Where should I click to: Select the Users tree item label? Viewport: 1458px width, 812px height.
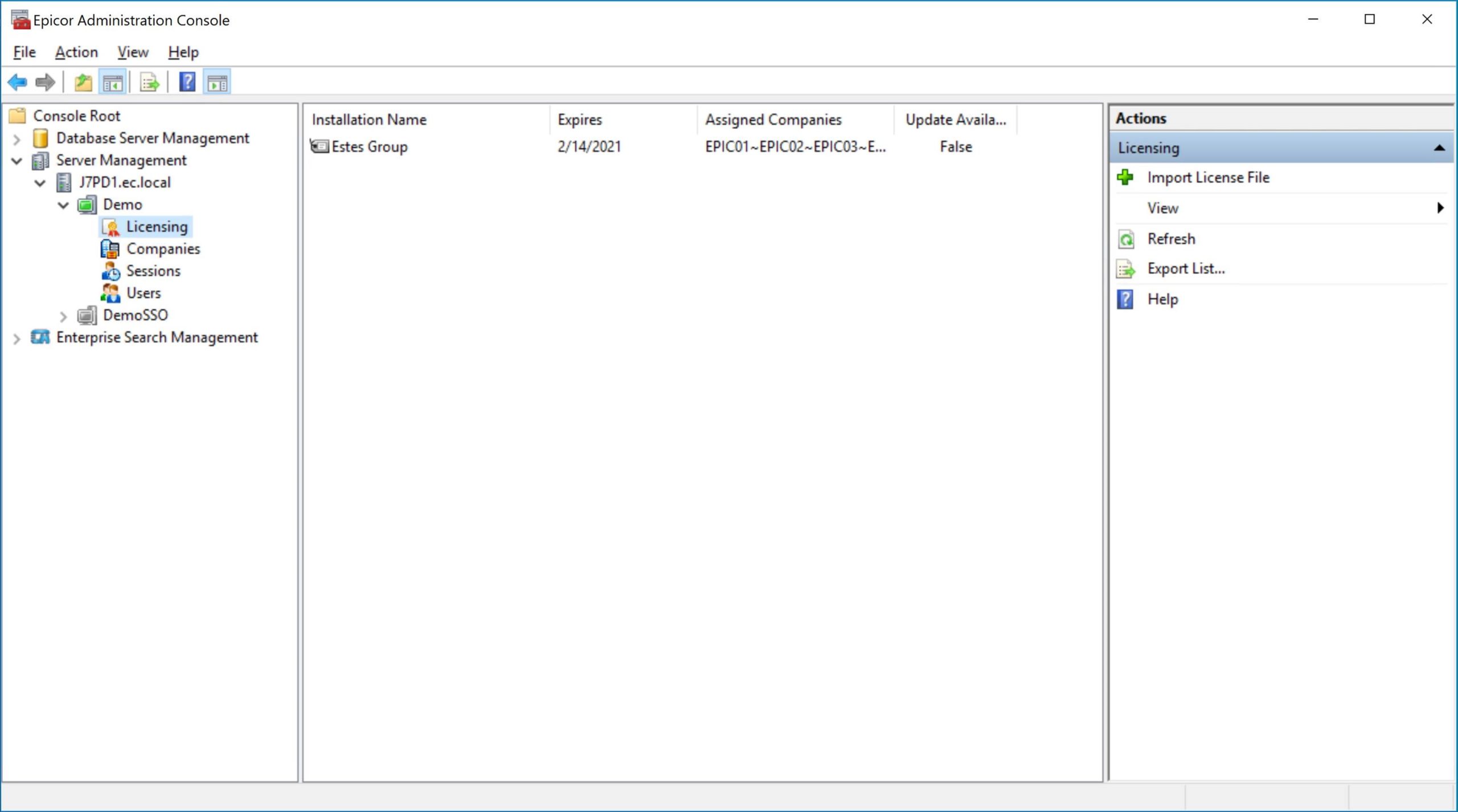[x=144, y=293]
